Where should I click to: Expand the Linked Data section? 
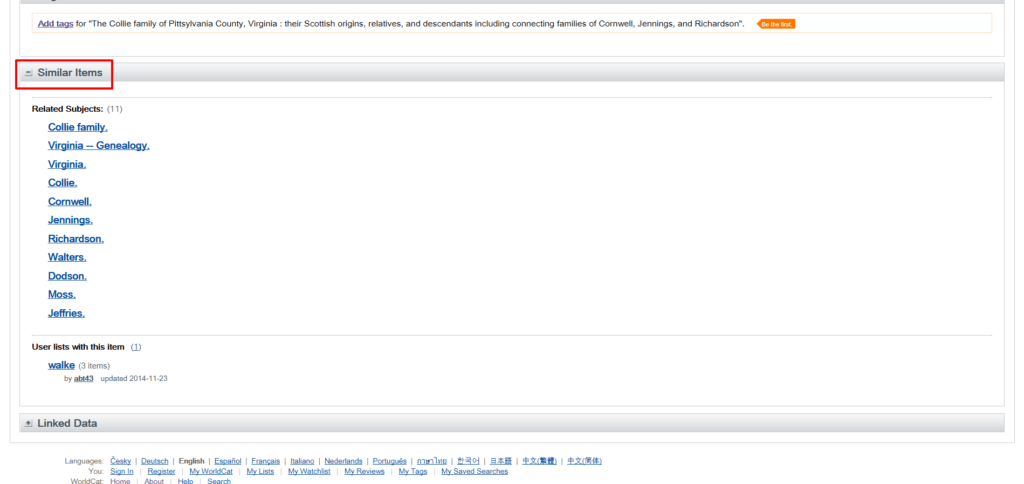[28, 423]
